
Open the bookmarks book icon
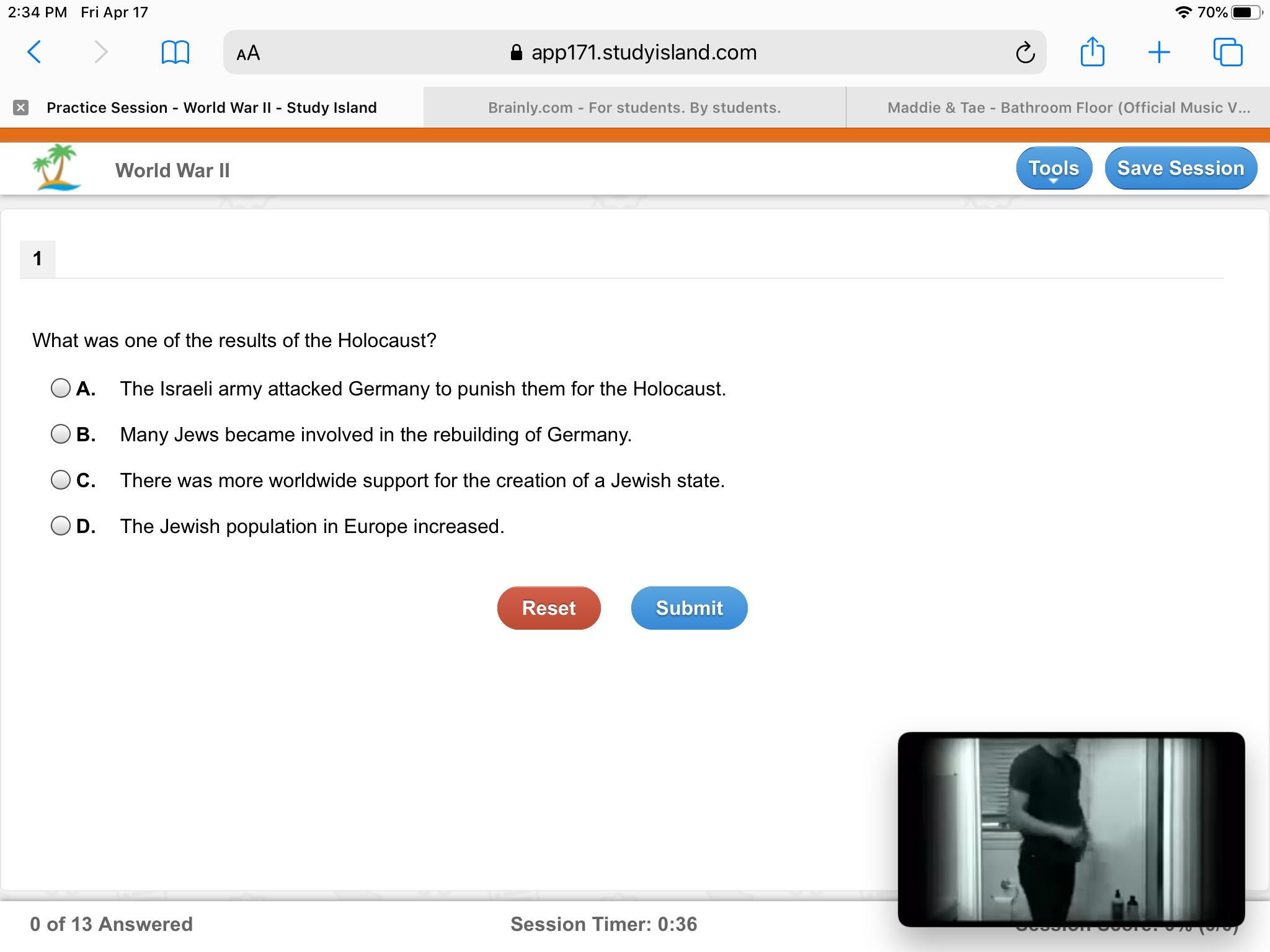tap(175, 52)
